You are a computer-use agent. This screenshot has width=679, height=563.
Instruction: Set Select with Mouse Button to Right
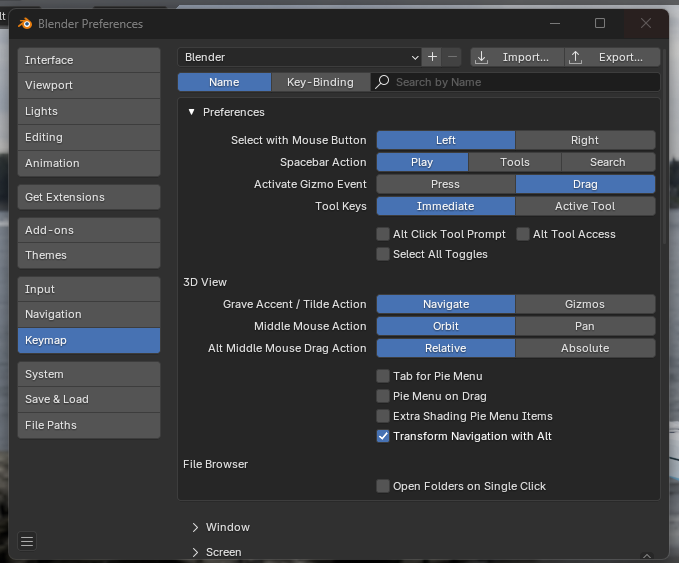585,140
